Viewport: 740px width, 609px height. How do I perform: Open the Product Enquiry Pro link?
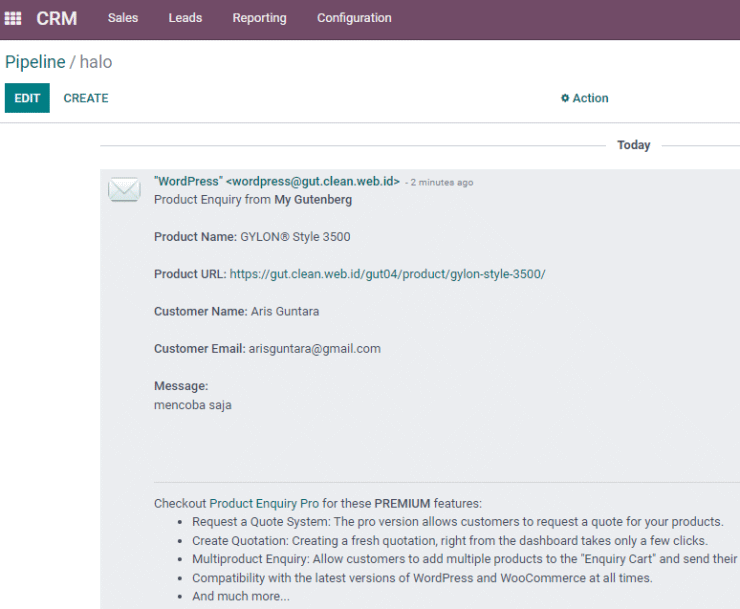click(x=264, y=503)
